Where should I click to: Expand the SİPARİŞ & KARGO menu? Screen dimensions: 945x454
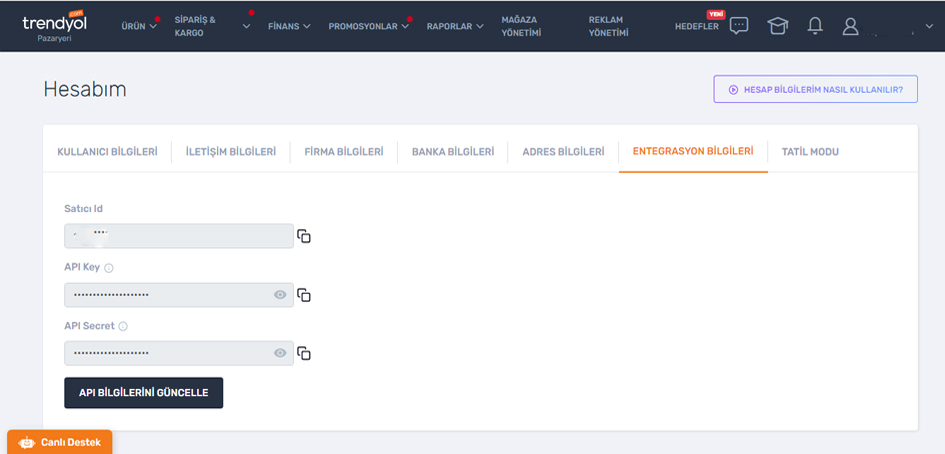212,26
